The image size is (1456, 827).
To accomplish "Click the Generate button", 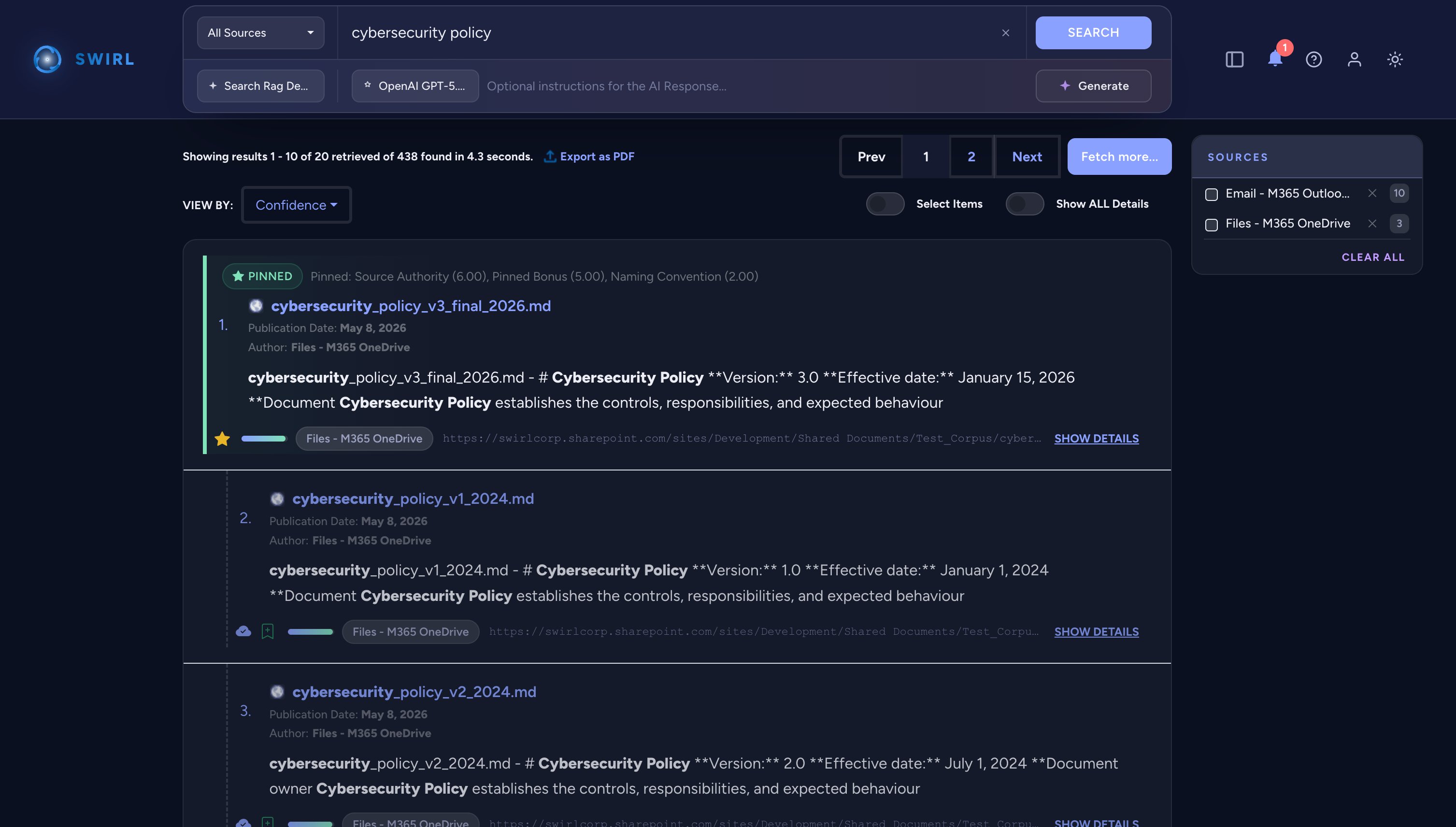I will click(1093, 86).
